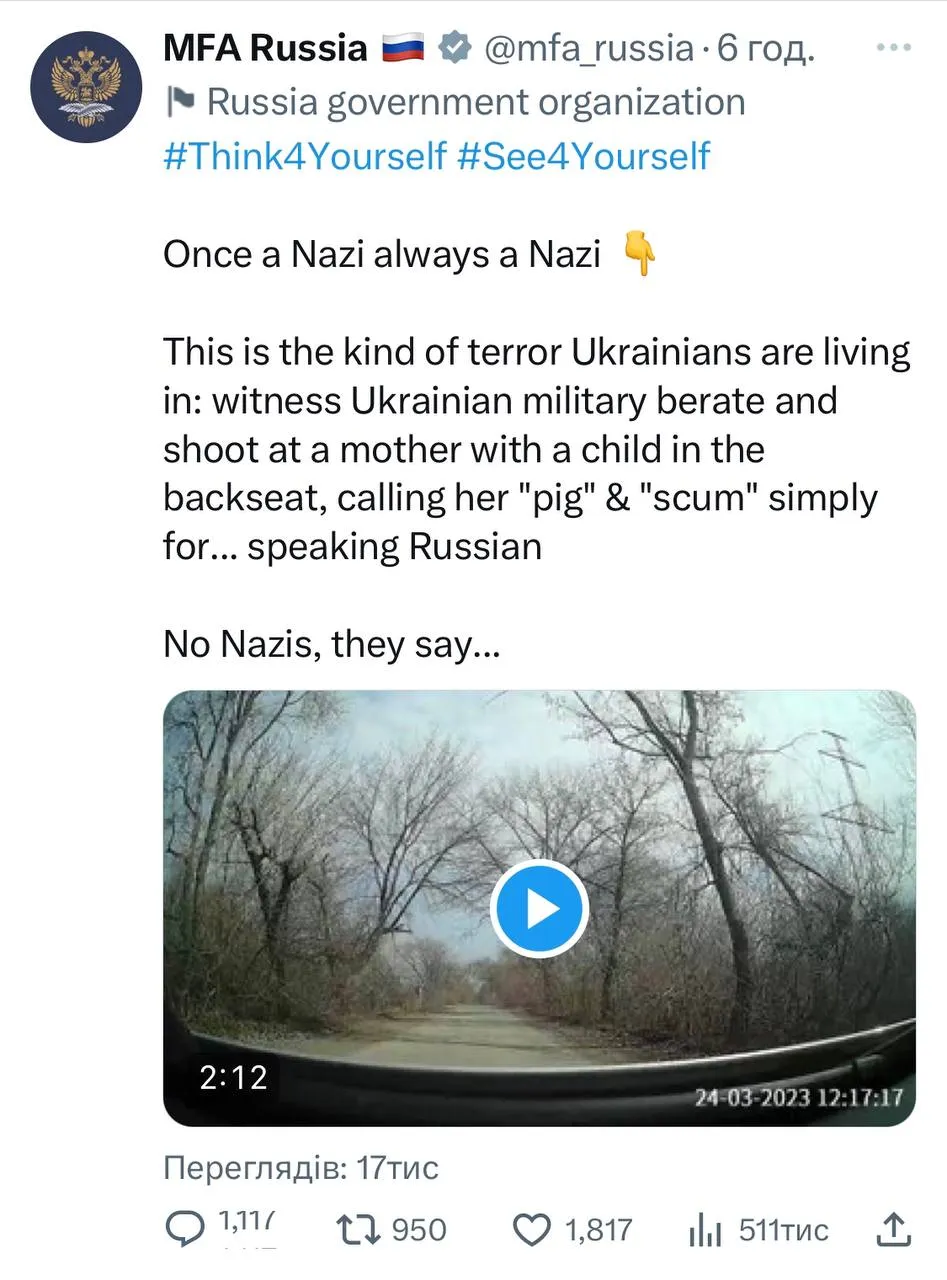947x1280 pixels.
Task: Click the government organization flag icon
Action: point(180,101)
